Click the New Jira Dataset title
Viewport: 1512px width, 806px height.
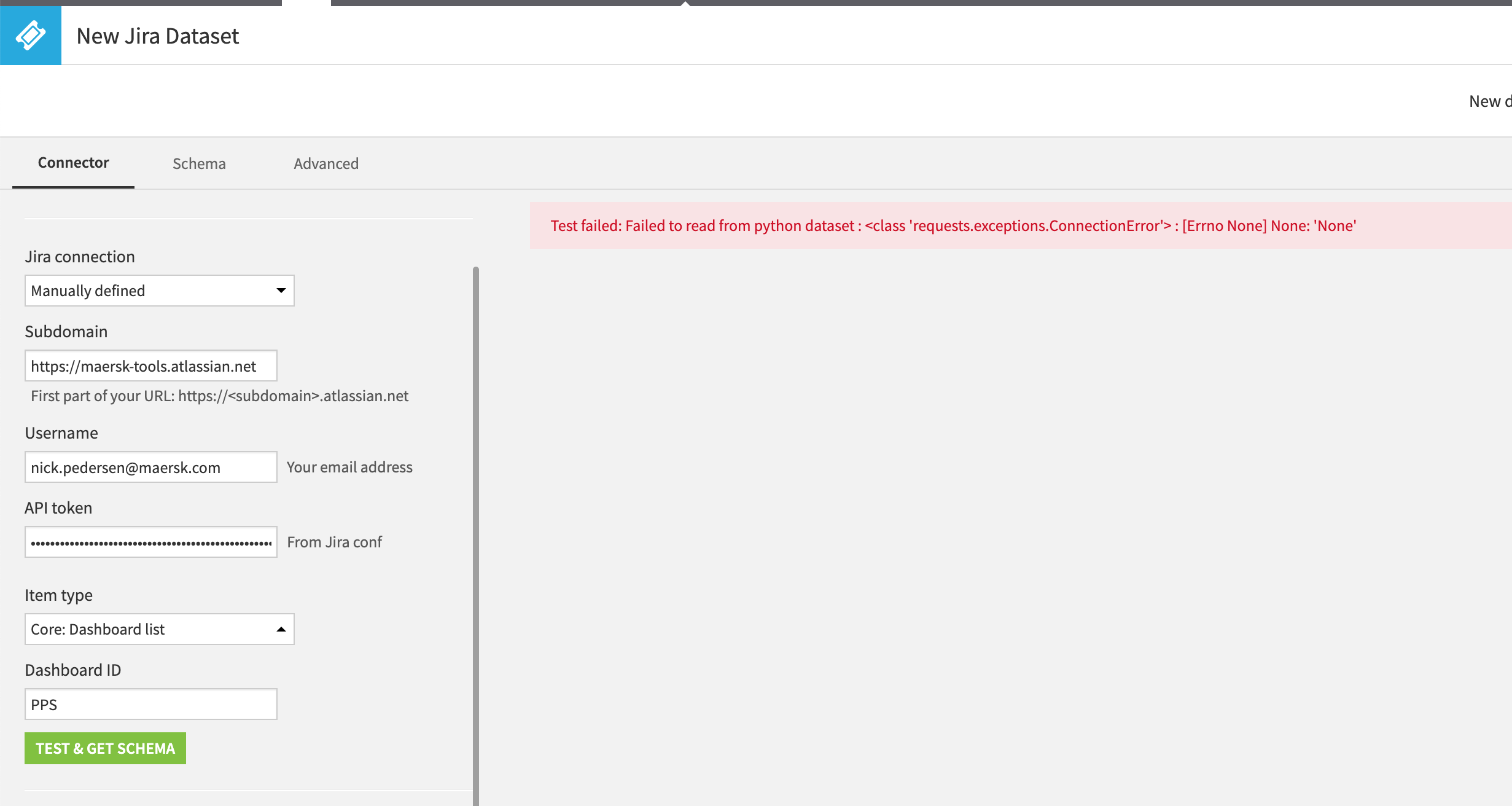pos(158,36)
